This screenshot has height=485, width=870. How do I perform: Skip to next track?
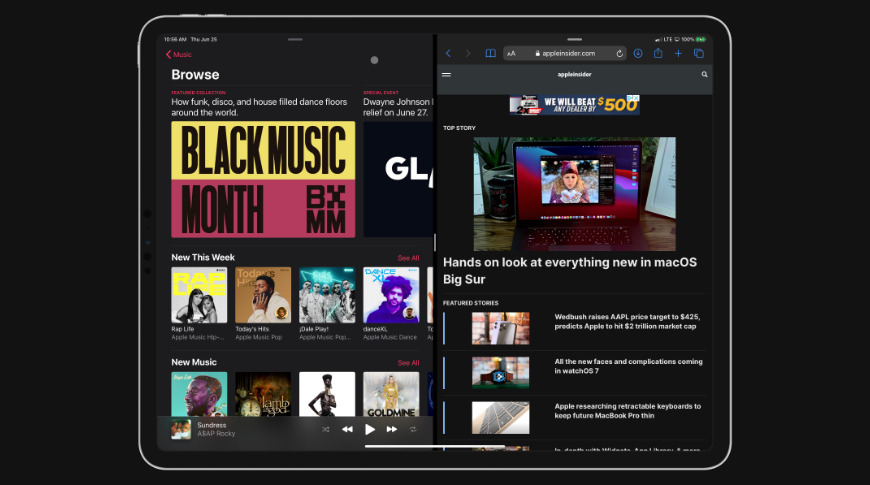(392, 430)
